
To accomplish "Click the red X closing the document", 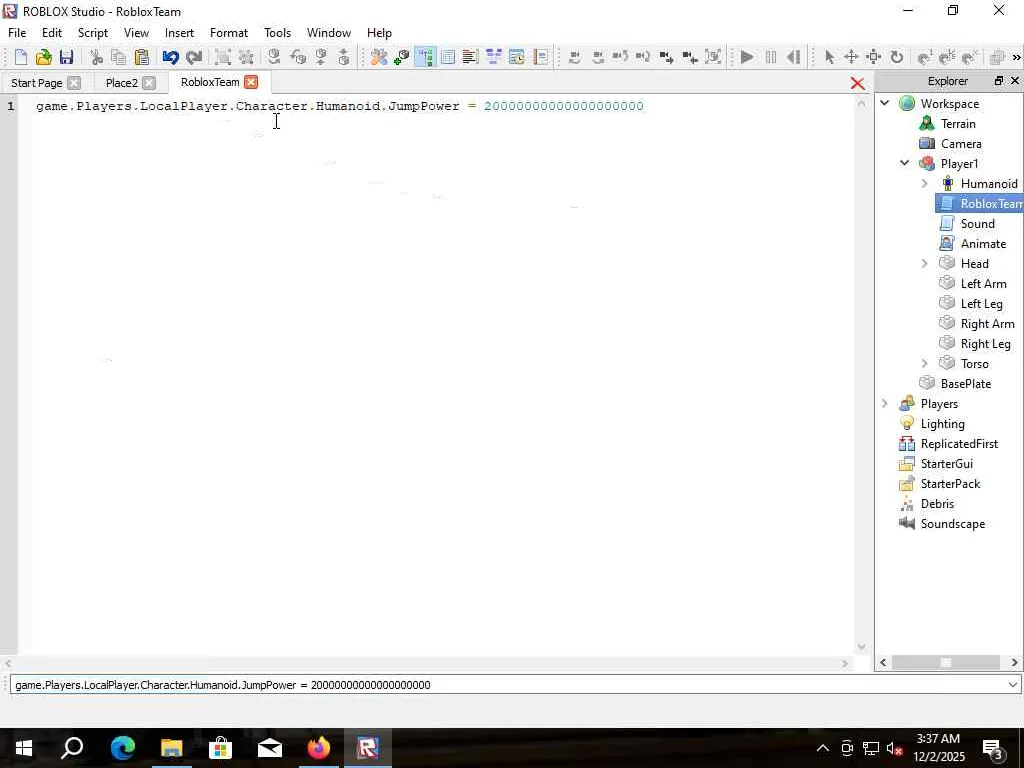I will [x=857, y=83].
